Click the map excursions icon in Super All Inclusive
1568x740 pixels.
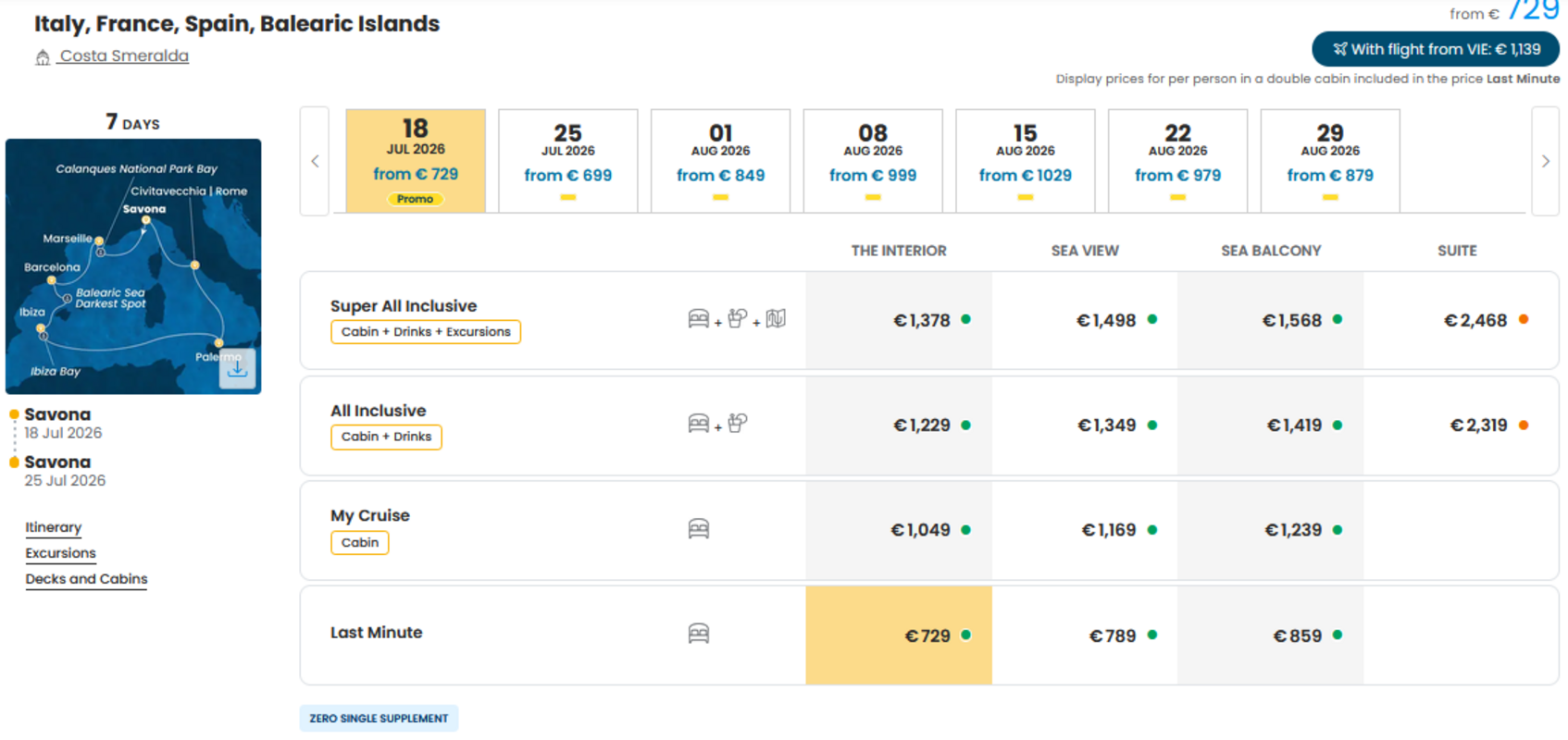pyautogui.click(x=776, y=319)
